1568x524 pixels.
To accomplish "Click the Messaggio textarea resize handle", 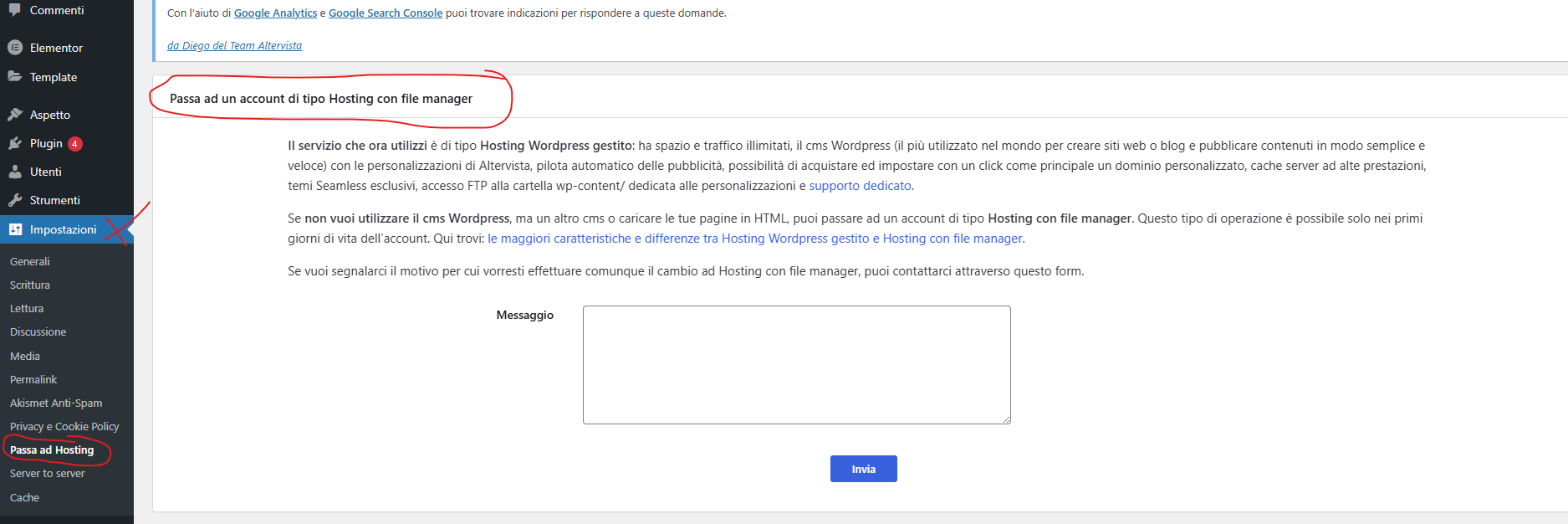I will [x=1006, y=419].
